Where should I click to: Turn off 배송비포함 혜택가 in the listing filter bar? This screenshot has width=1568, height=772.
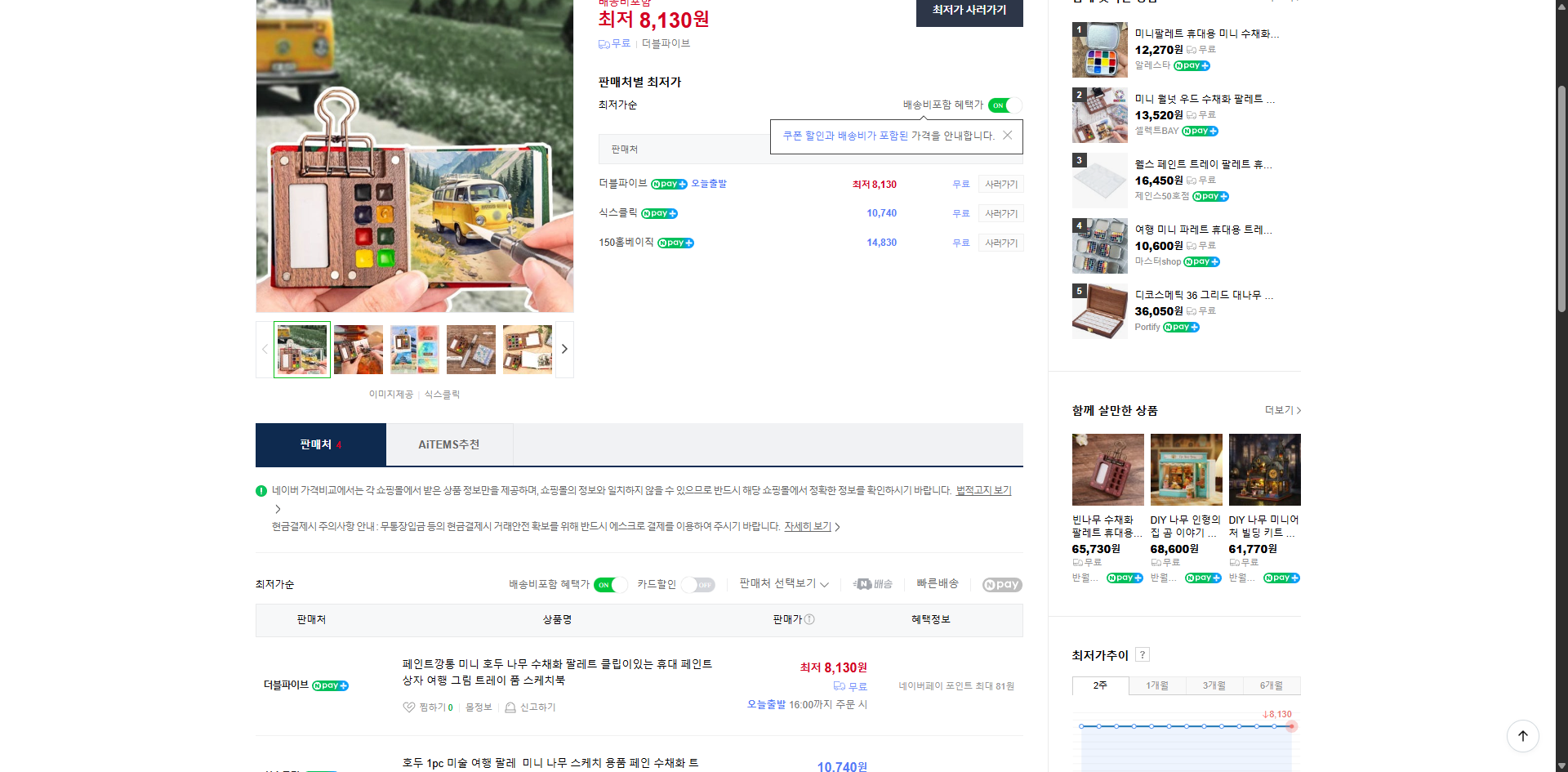point(609,585)
